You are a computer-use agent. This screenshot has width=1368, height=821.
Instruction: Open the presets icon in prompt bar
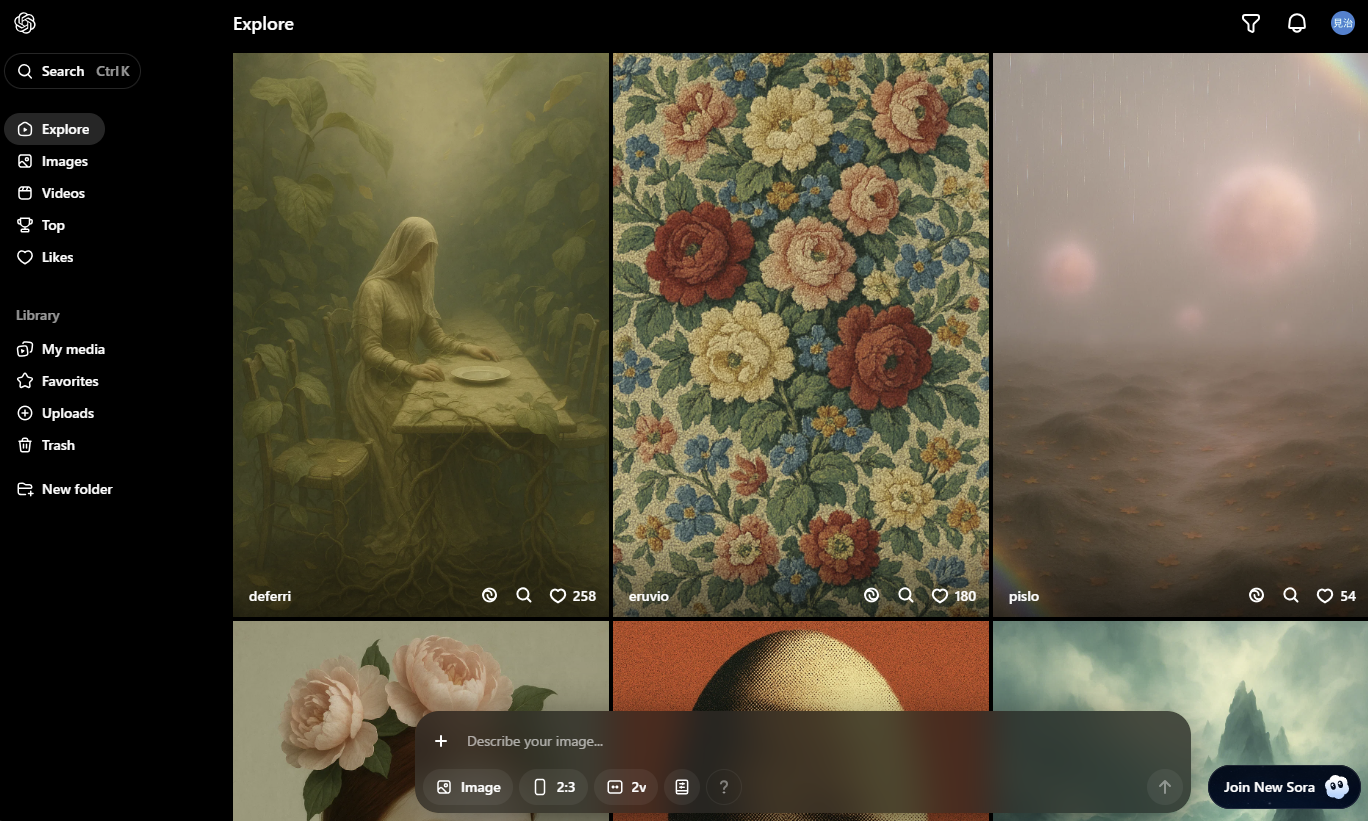682,787
